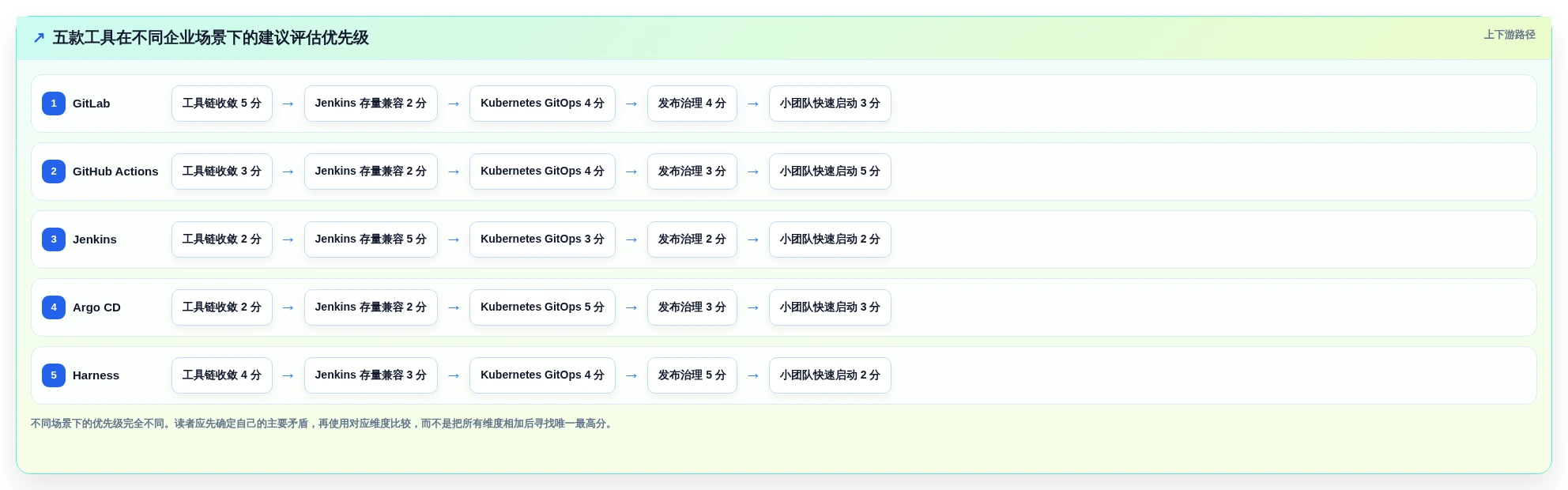The width and height of the screenshot is (1568, 490).
Task: Click Harness' Kubernetes GitOps 4 分 chip
Action: click(542, 375)
